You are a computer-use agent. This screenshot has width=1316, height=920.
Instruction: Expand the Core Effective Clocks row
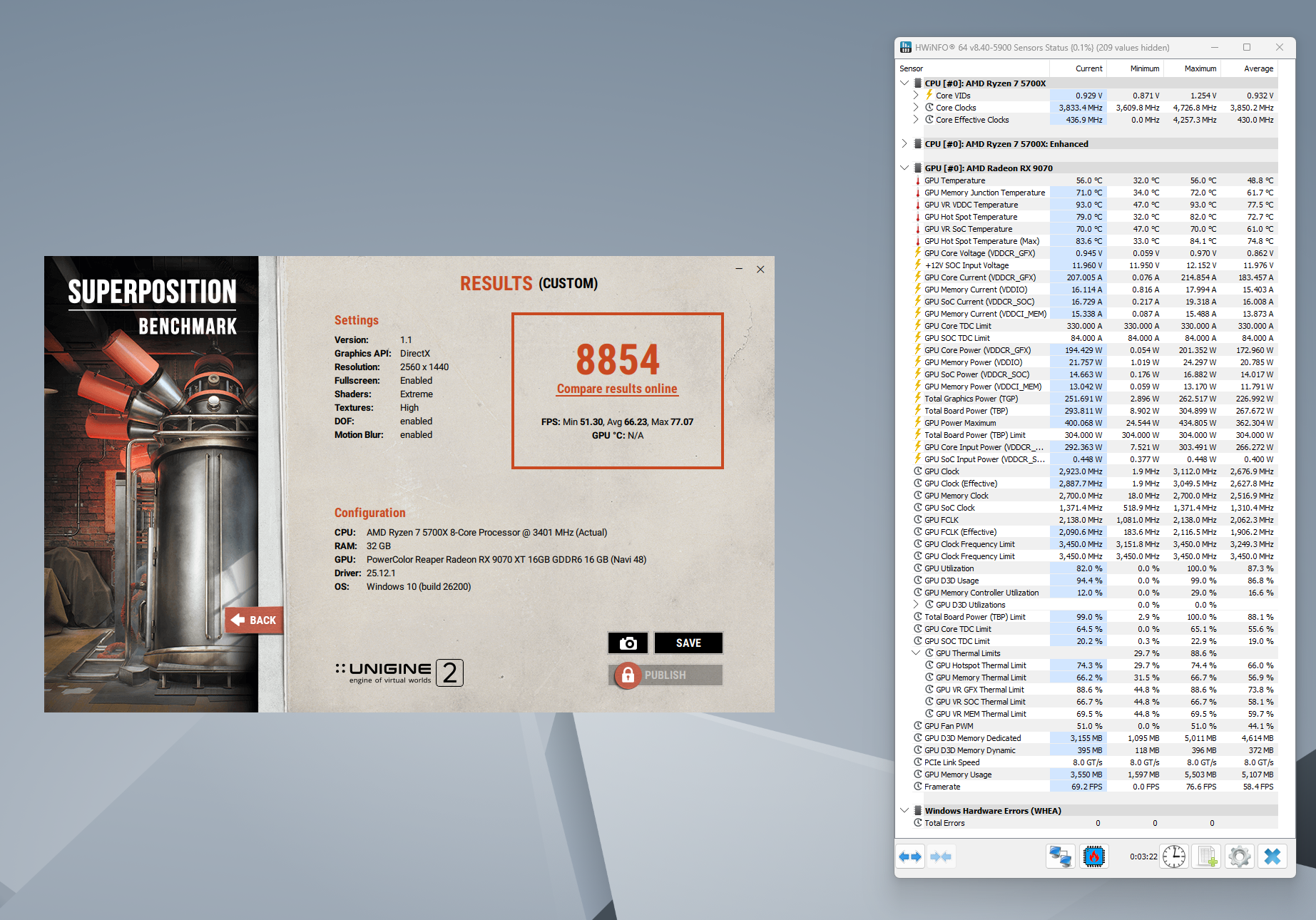coord(916,120)
